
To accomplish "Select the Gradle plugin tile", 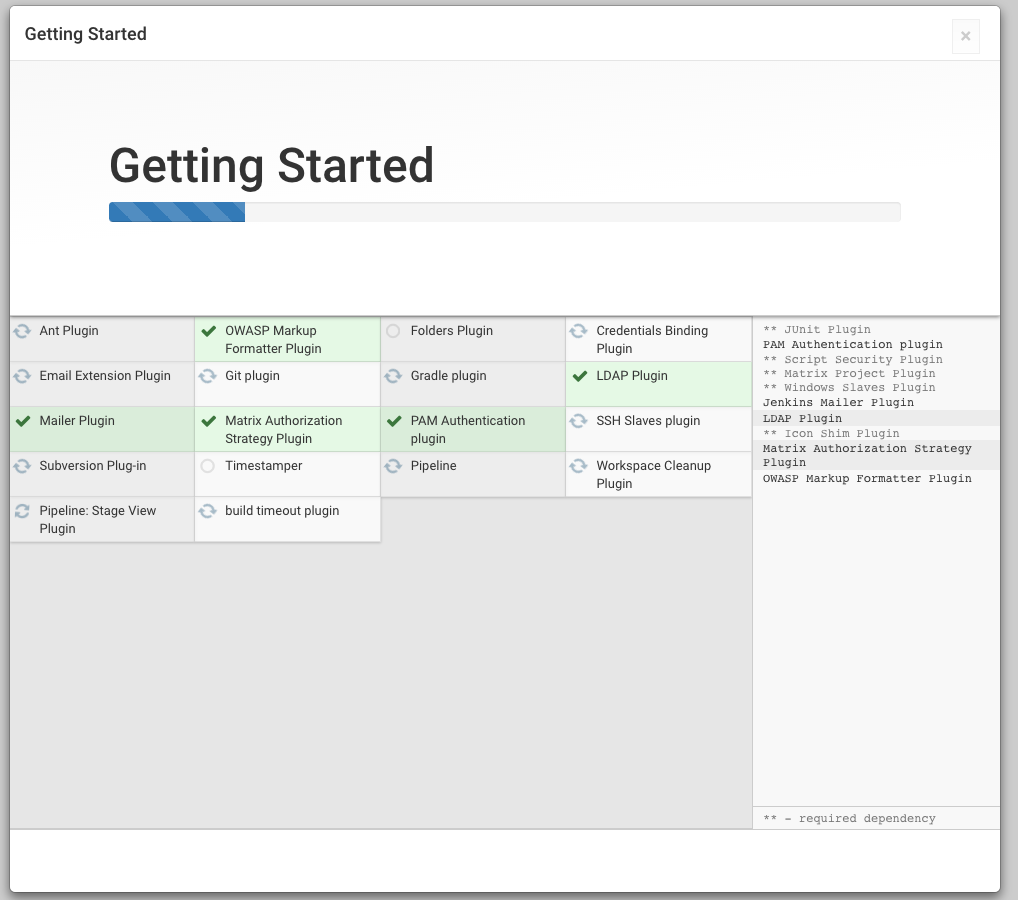I will coord(473,384).
